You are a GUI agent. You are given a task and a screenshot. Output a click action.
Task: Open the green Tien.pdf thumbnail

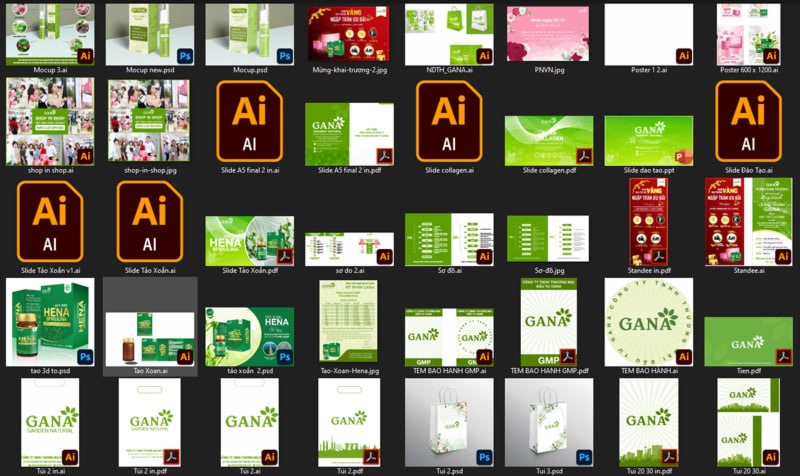tap(748, 341)
